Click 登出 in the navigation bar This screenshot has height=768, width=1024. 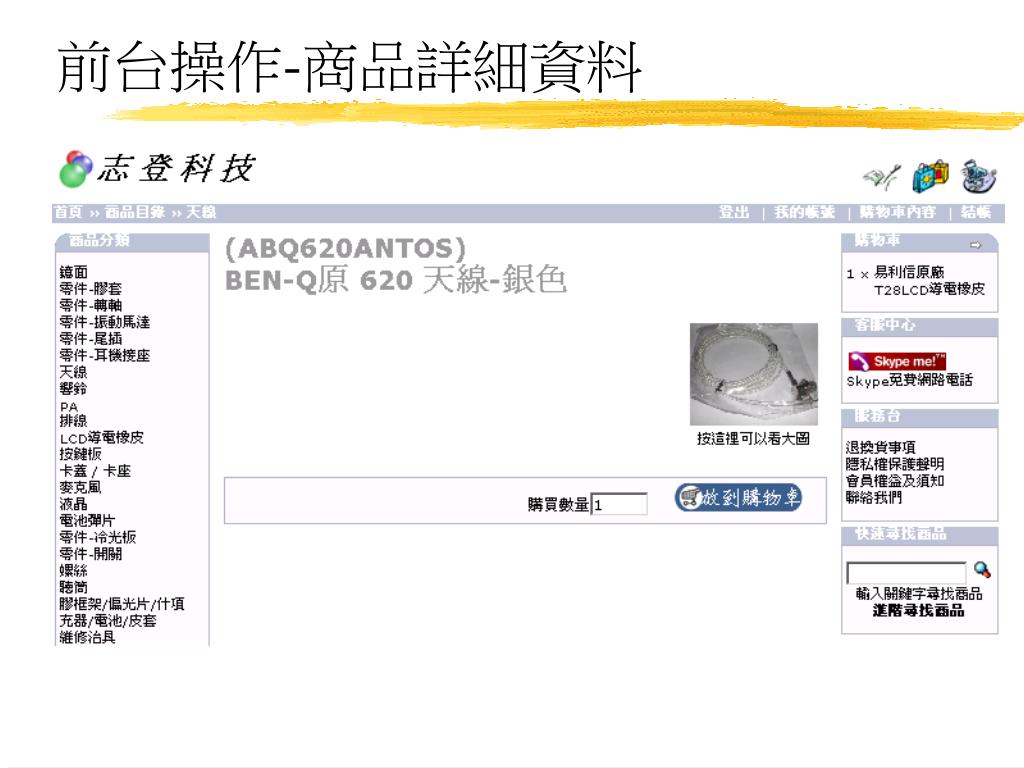[x=734, y=212]
